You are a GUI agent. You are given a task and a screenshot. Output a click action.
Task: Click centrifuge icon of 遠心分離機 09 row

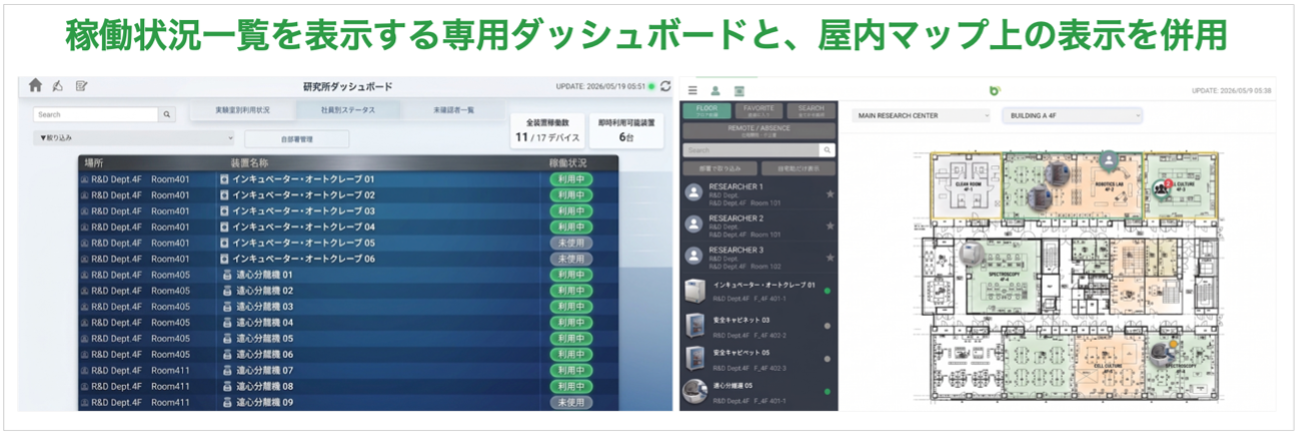click(225, 402)
